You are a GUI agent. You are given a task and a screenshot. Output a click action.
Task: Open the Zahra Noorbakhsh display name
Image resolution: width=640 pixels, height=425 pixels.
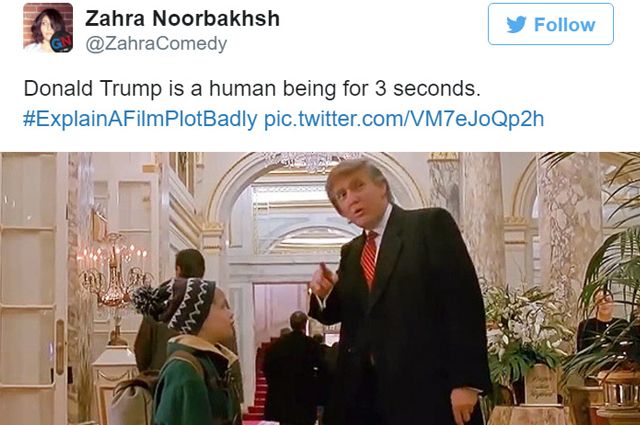(182, 18)
